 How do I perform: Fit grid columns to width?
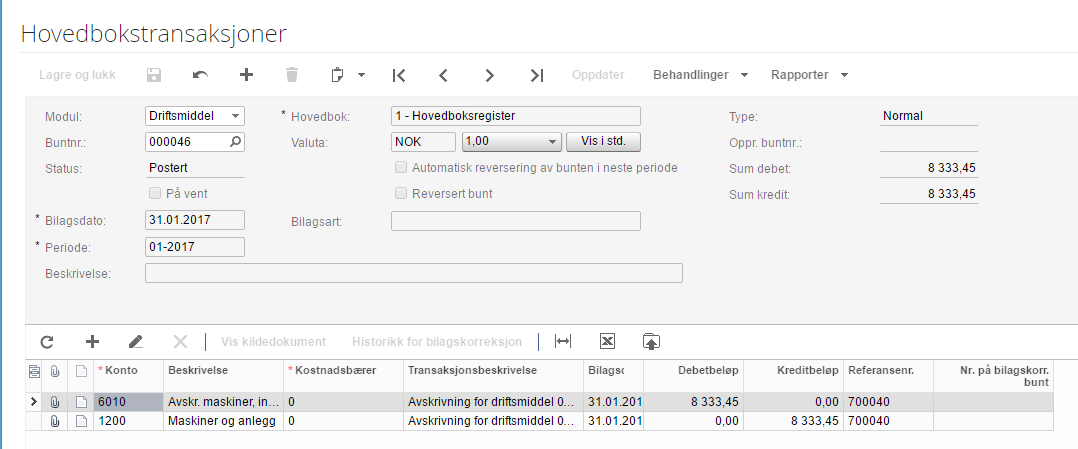pos(563,341)
